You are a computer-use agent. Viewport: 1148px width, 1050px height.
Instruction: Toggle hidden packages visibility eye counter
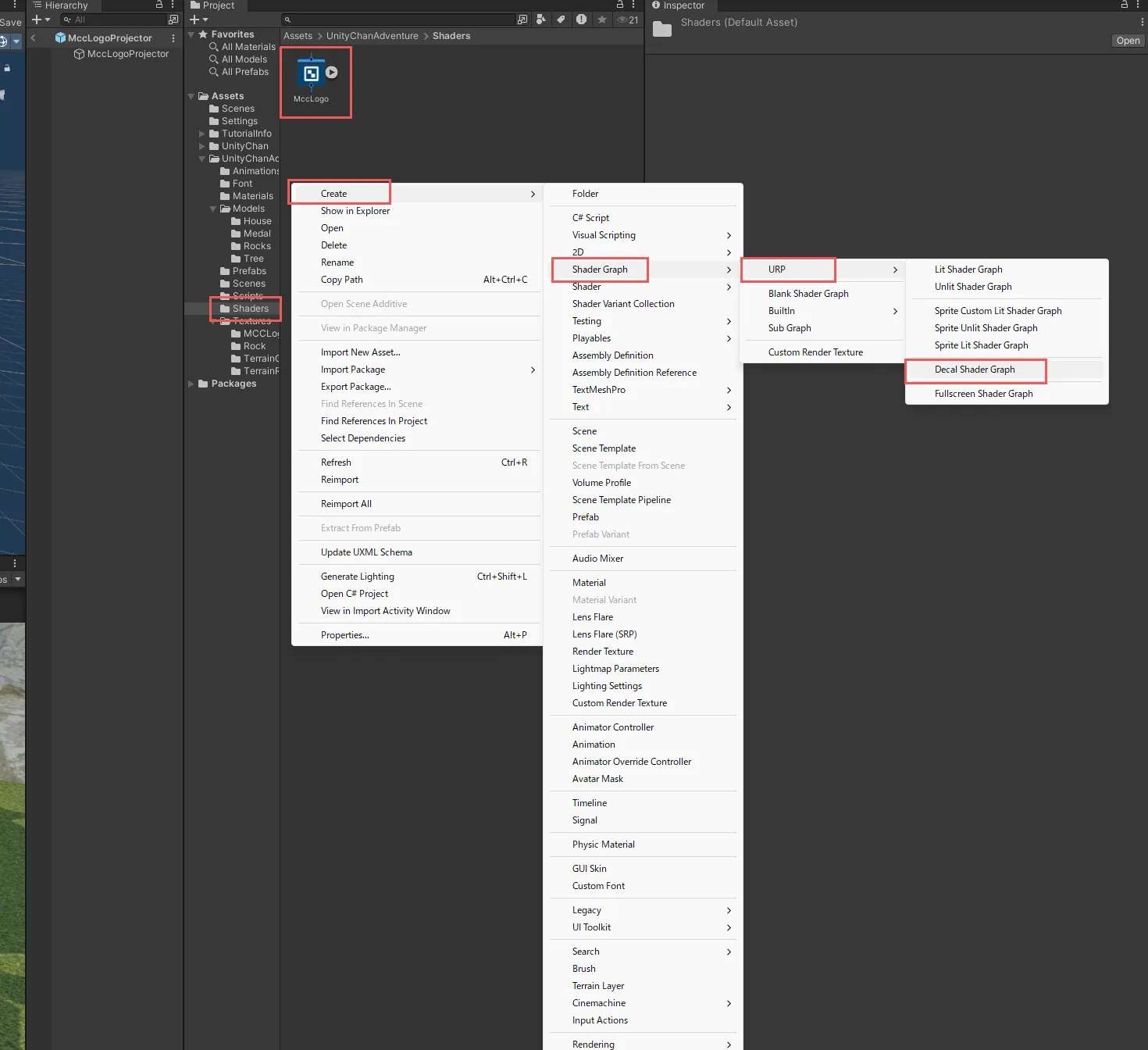(628, 20)
